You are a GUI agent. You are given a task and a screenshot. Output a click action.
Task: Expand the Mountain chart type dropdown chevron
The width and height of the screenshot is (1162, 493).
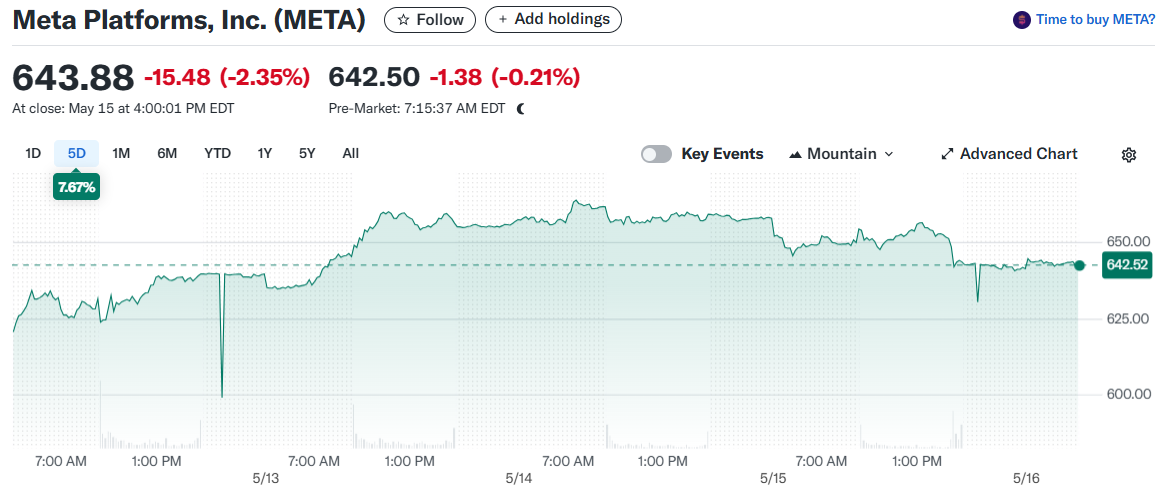pyautogui.click(x=889, y=154)
